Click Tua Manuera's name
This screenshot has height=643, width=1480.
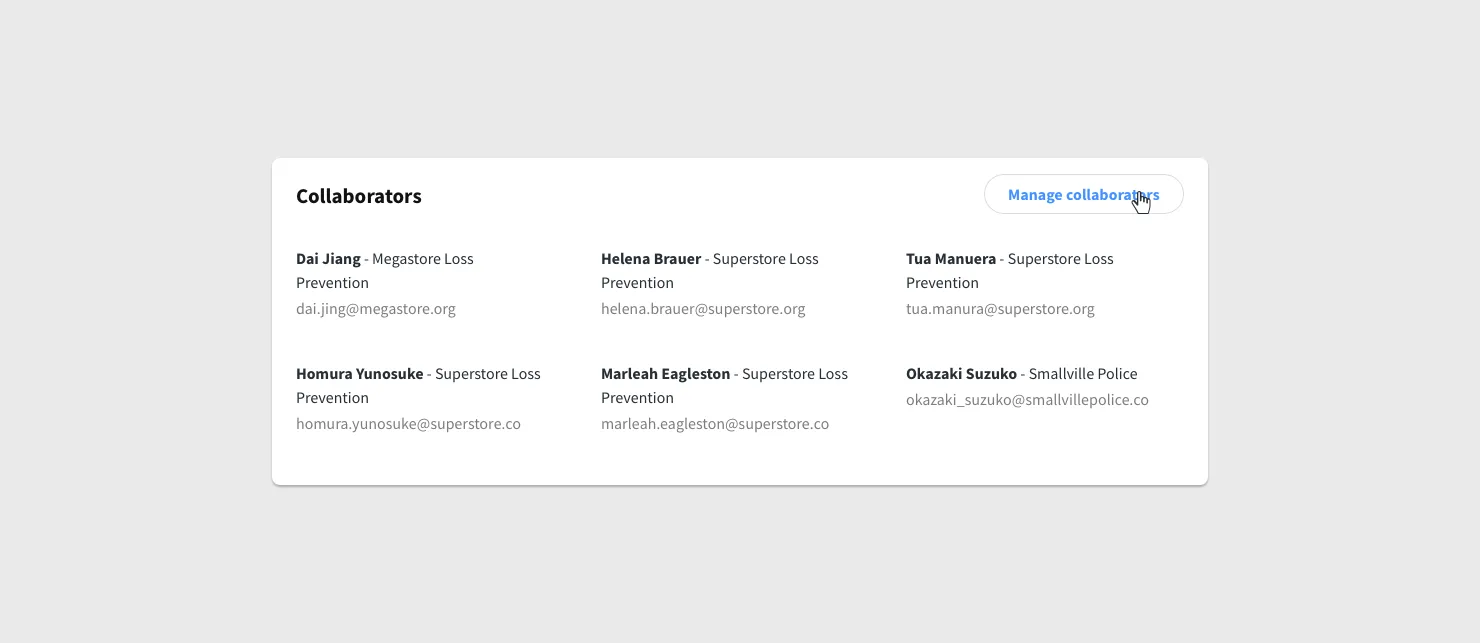pyautogui.click(x=951, y=259)
